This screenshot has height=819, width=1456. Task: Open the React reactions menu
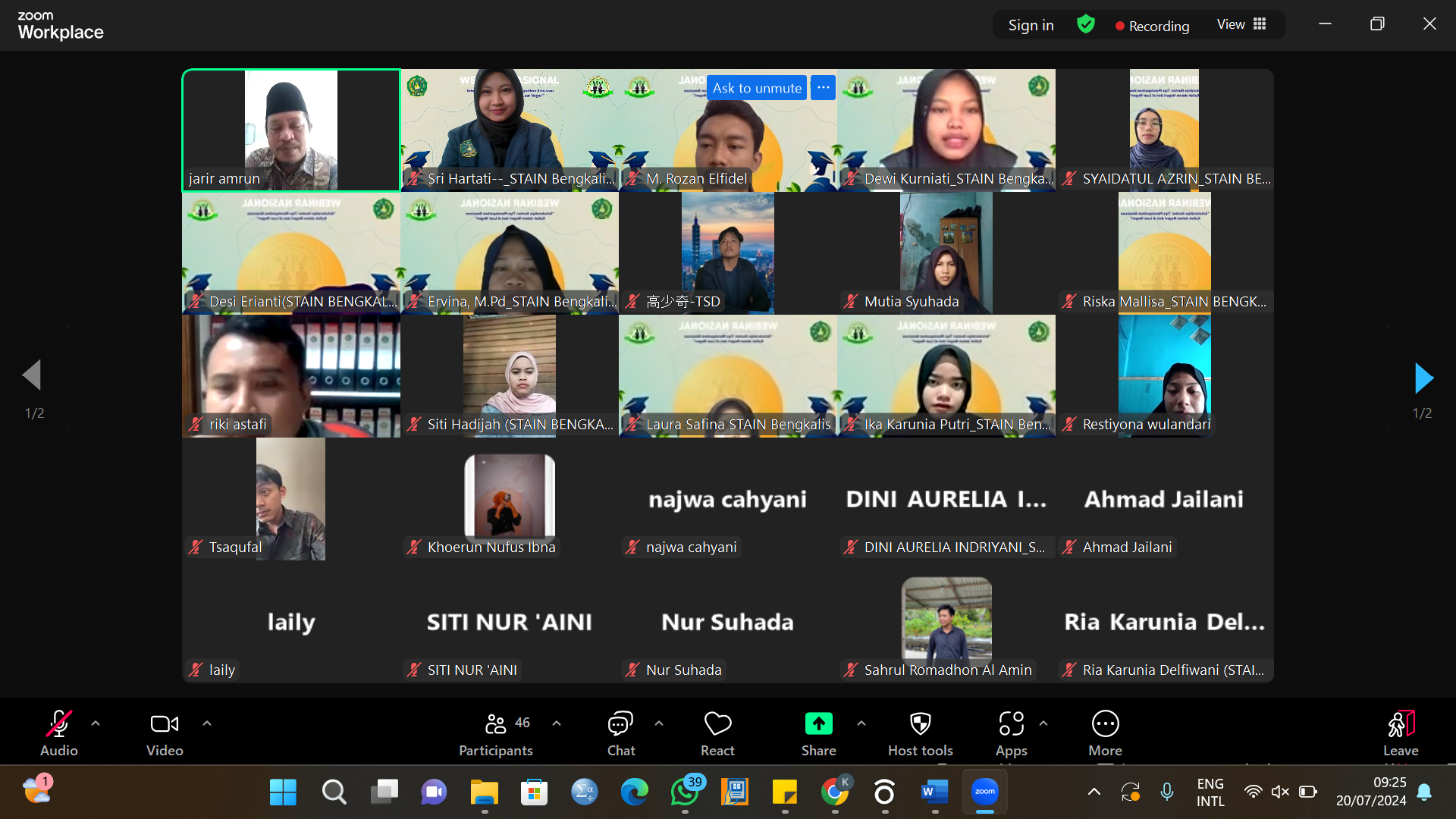717,724
